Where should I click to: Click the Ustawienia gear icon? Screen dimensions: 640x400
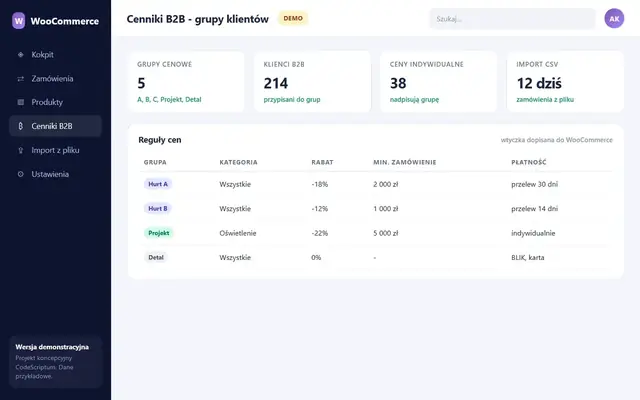point(20,174)
